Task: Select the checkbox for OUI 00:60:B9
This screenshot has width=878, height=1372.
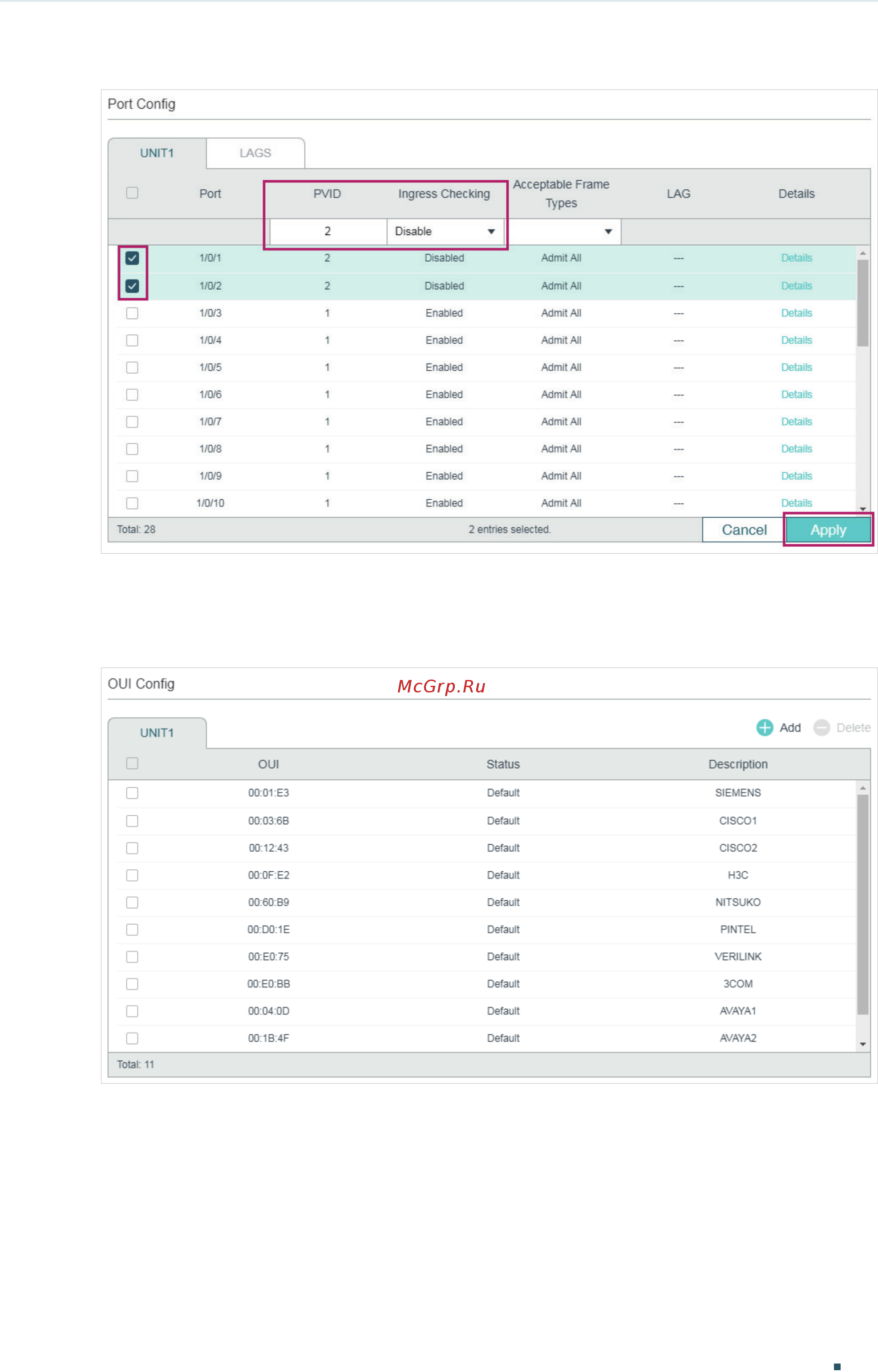Action: [132, 903]
